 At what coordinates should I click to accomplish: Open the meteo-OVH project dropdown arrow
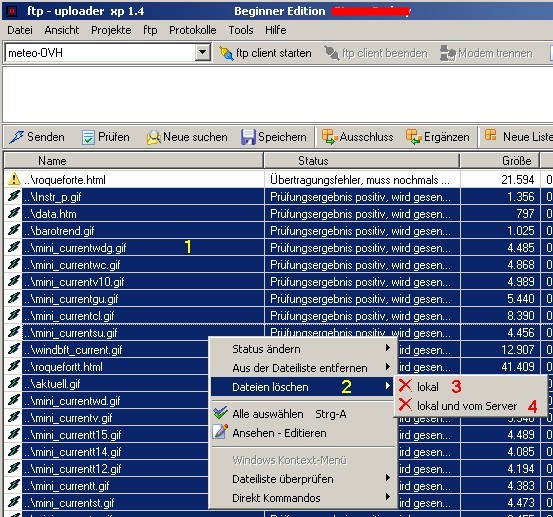pyautogui.click(x=202, y=53)
